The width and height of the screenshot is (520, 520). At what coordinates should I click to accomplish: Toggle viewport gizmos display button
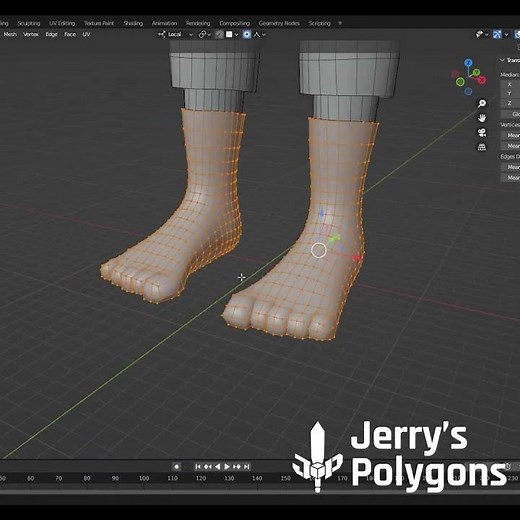tap(497, 34)
